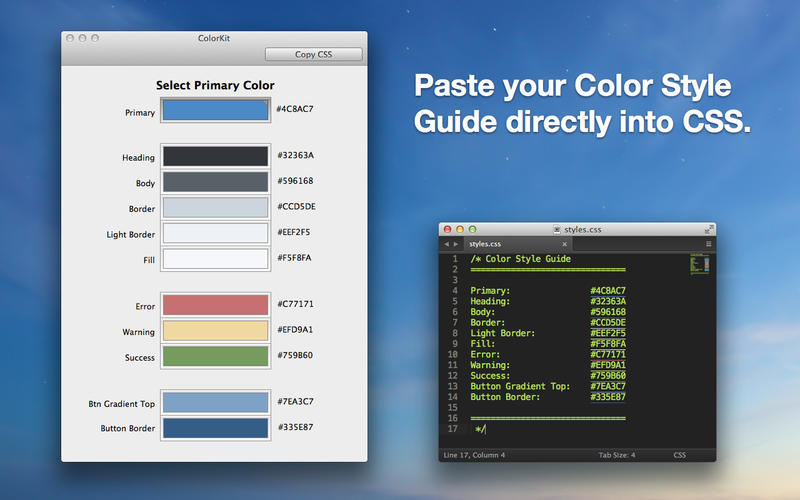This screenshot has width=800, height=500.
Task: Minimize the ColorKit window
Action: pos(82,38)
